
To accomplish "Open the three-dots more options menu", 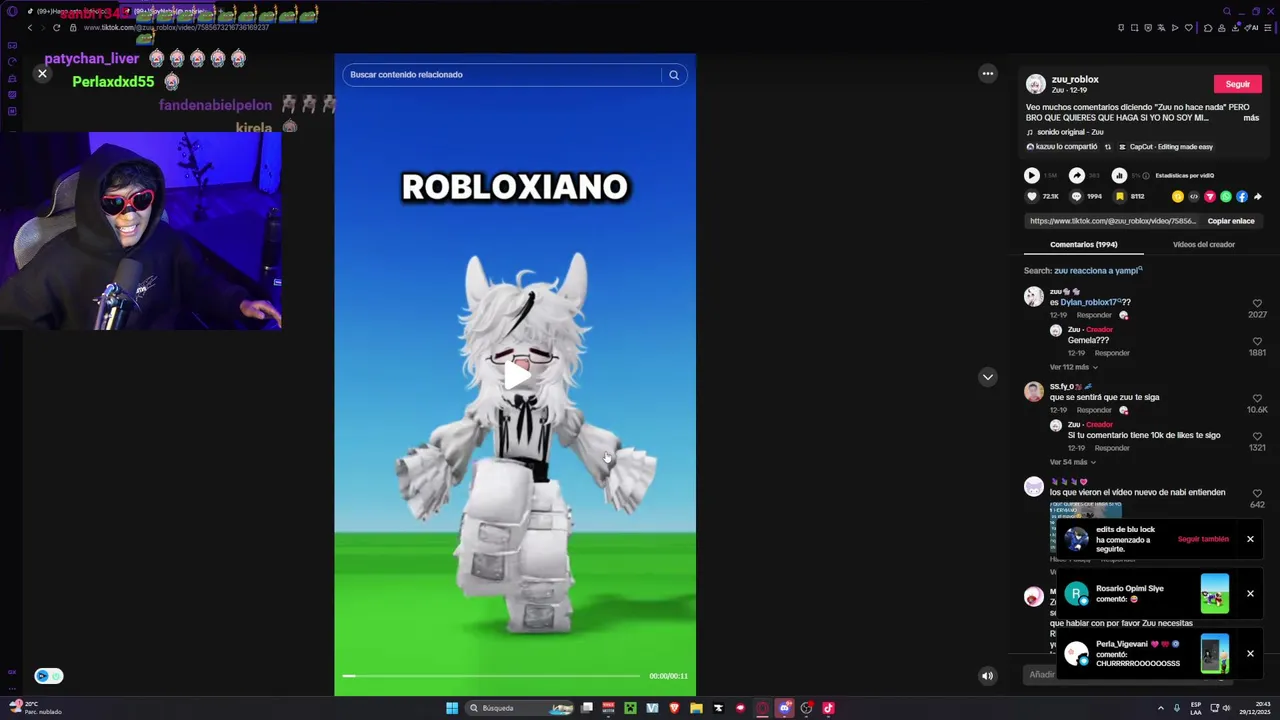I will tap(987, 74).
